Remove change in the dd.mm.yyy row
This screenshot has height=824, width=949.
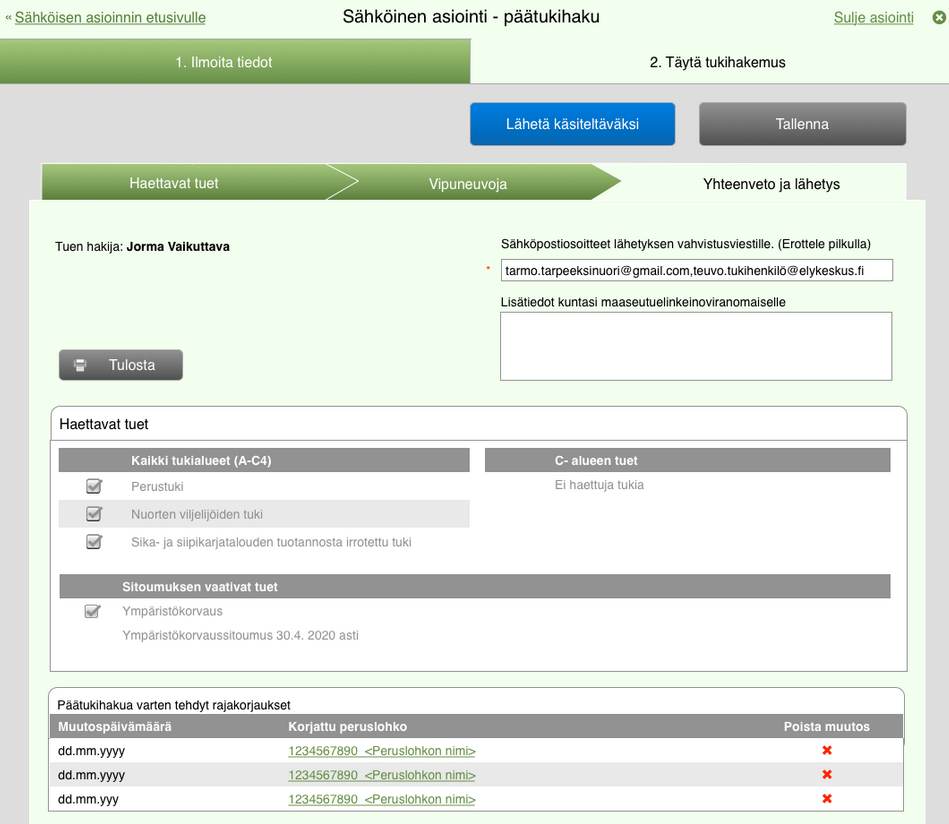click(827, 799)
